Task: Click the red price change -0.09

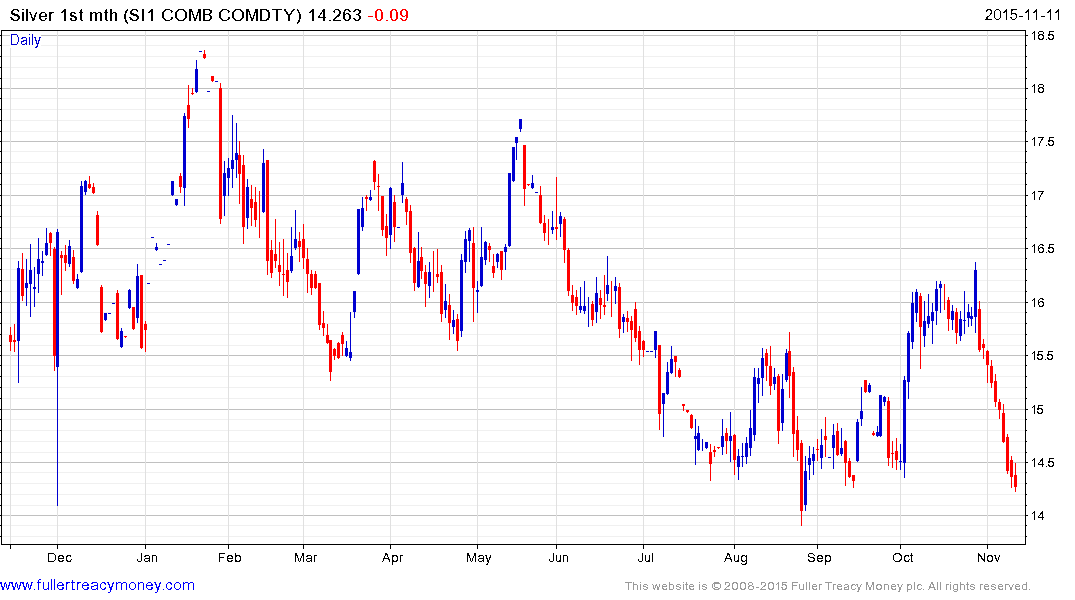Action: (x=388, y=15)
